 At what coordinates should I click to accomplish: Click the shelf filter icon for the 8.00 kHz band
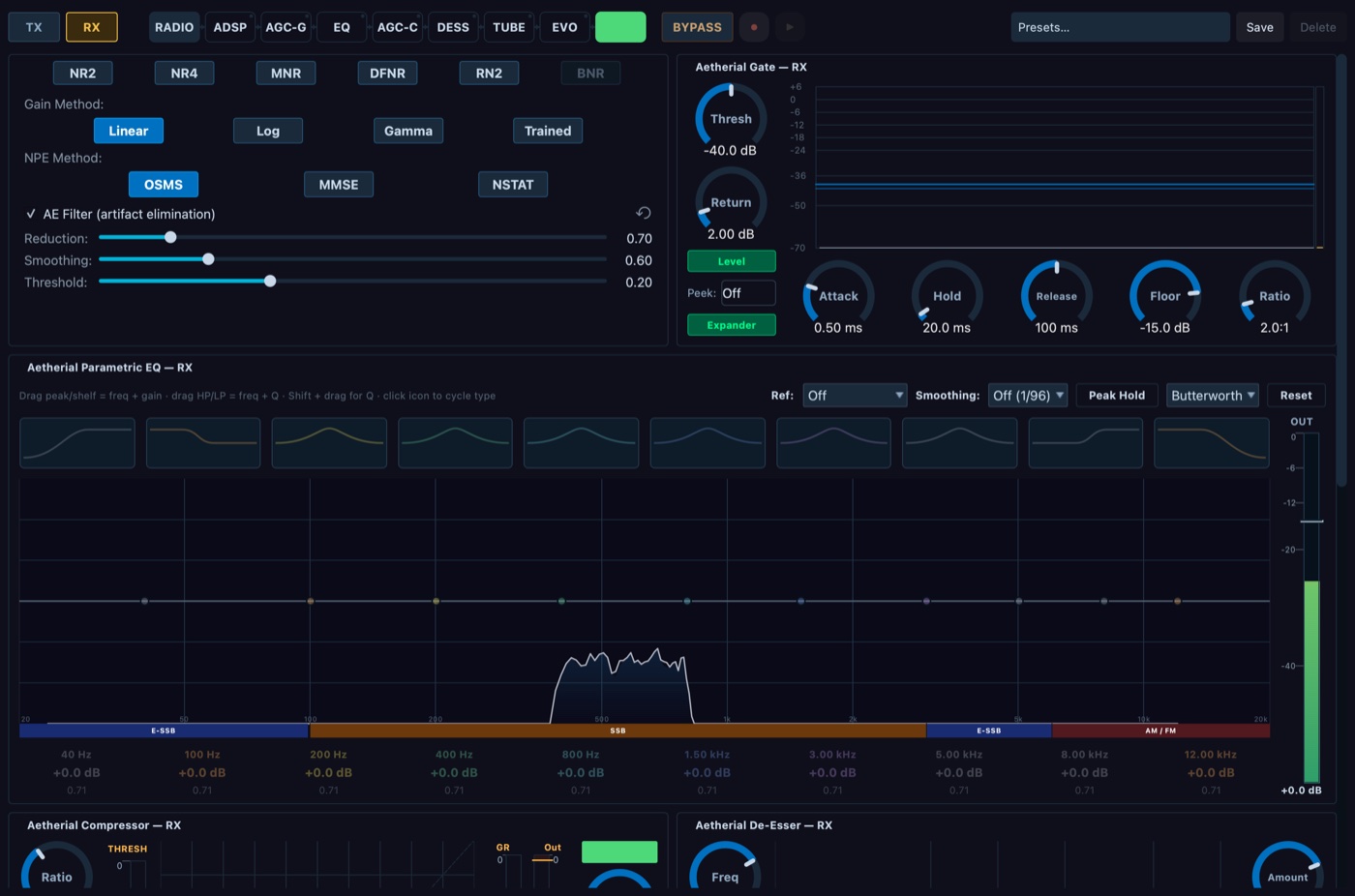1085,443
